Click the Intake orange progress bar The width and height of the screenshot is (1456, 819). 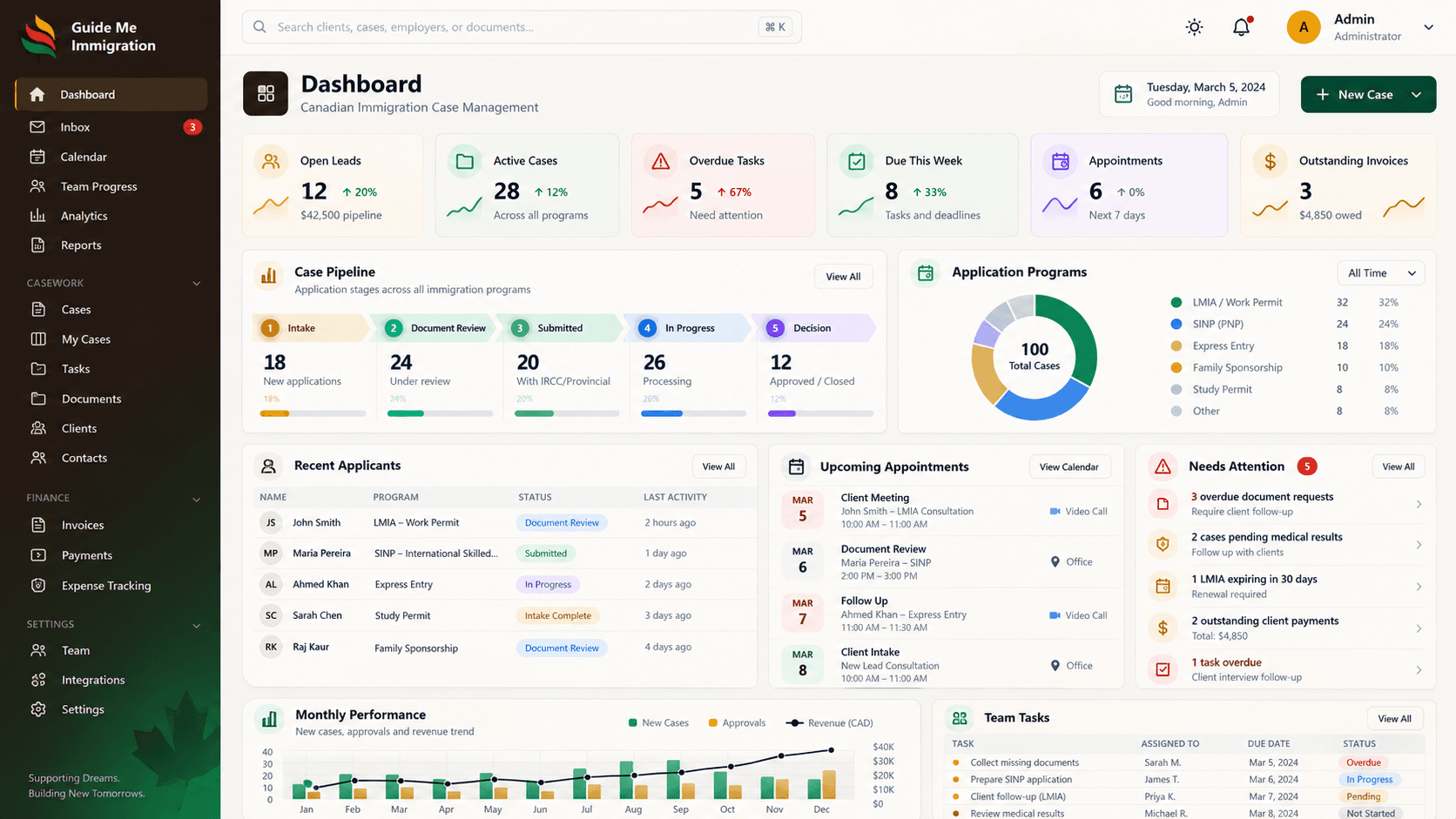click(x=274, y=413)
